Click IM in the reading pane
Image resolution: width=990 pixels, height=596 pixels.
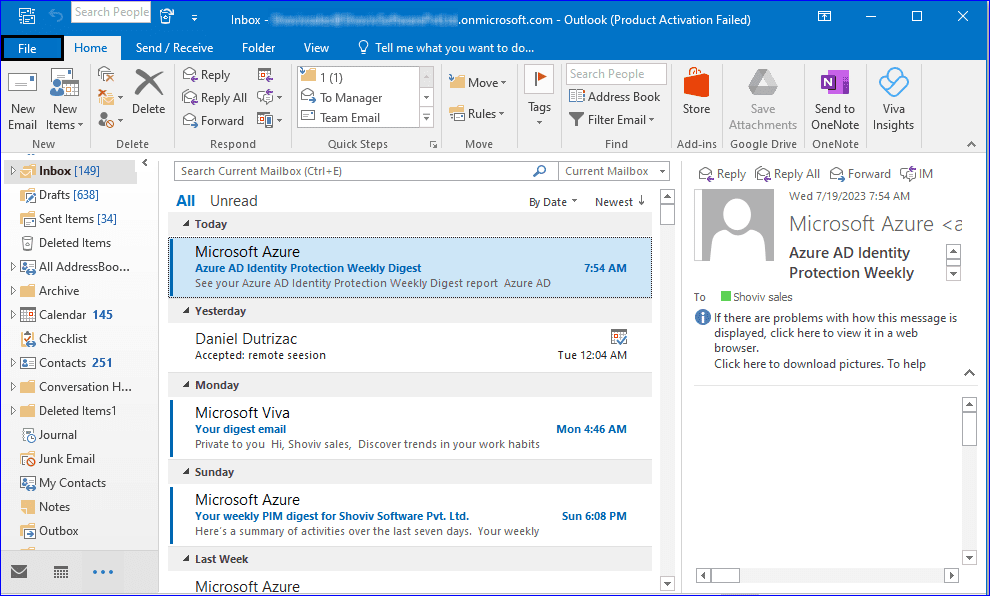[x=916, y=174]
